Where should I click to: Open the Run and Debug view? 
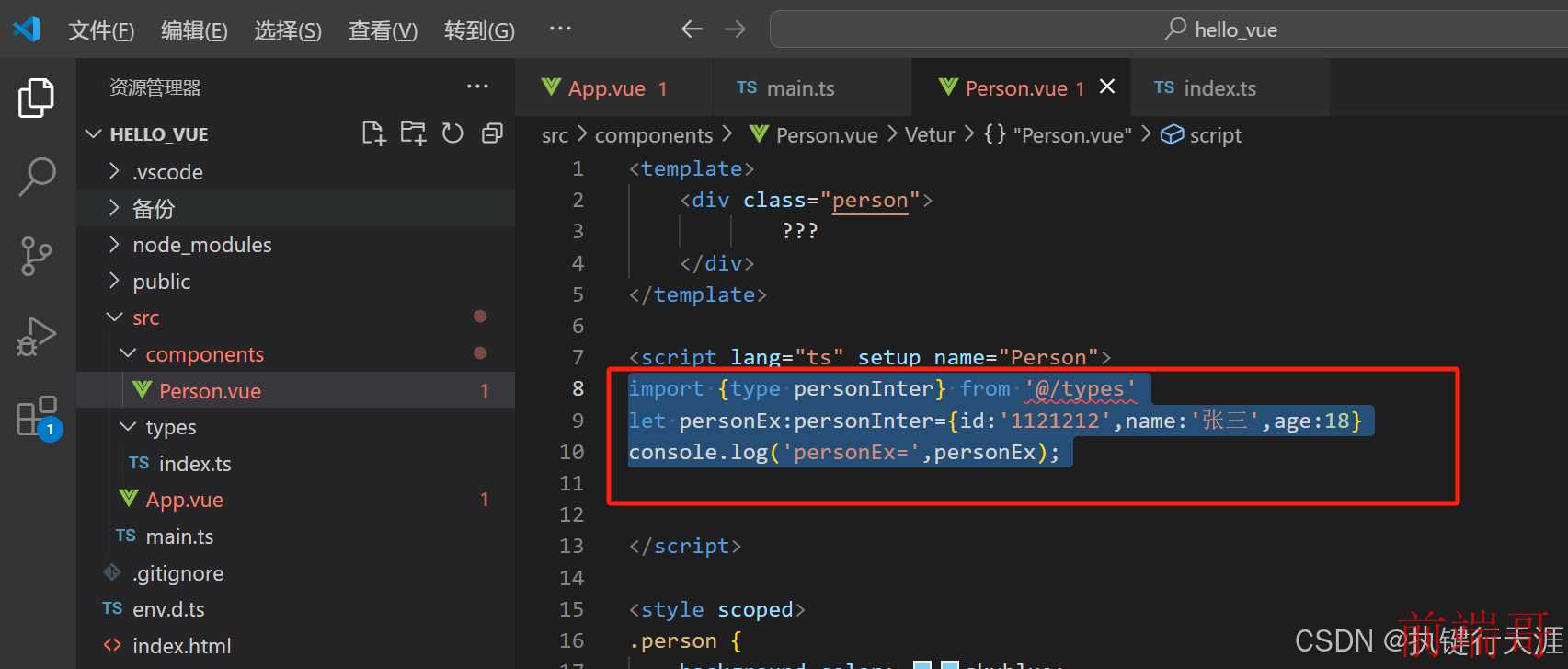37,336
